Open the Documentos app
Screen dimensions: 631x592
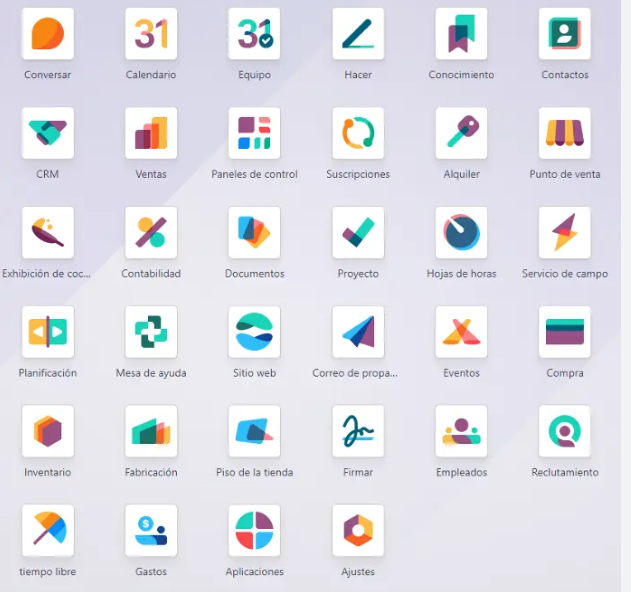pyautogui.click(x=254, y=232)
